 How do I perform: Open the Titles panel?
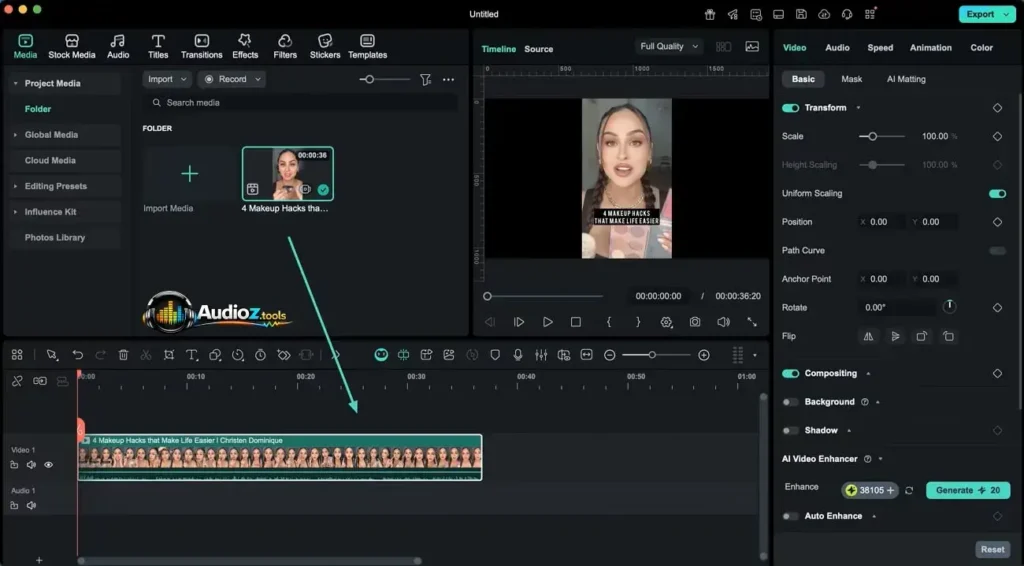tap(158, 47)
